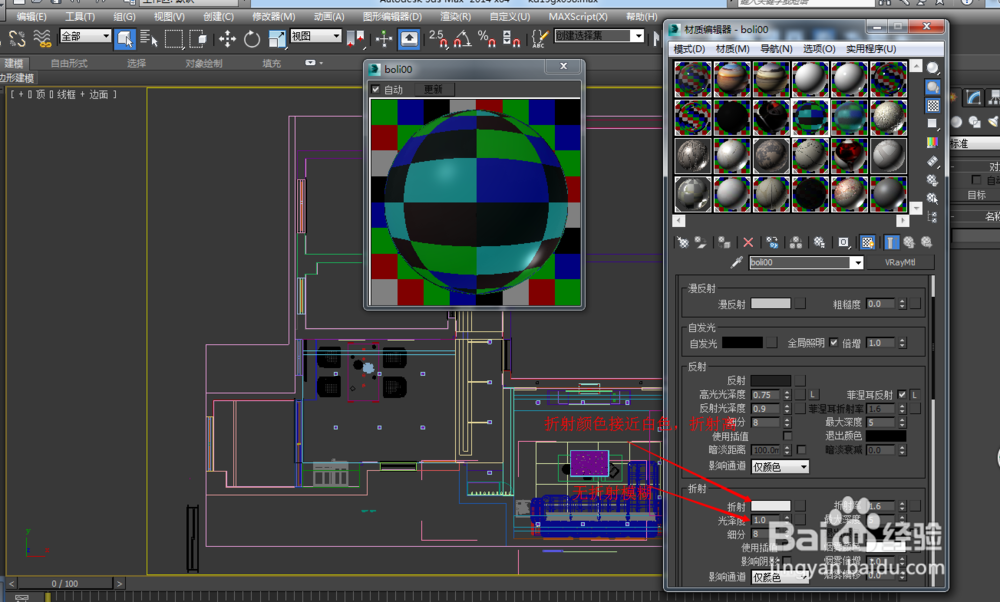Click Go Forward to Sibling icon
The image size is (1000, 602).
point(927,242)
